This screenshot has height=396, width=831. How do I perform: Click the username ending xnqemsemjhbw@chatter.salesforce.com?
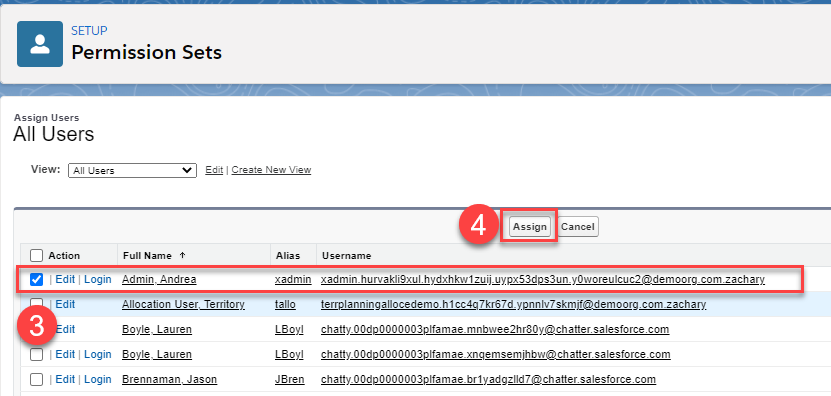496,354
